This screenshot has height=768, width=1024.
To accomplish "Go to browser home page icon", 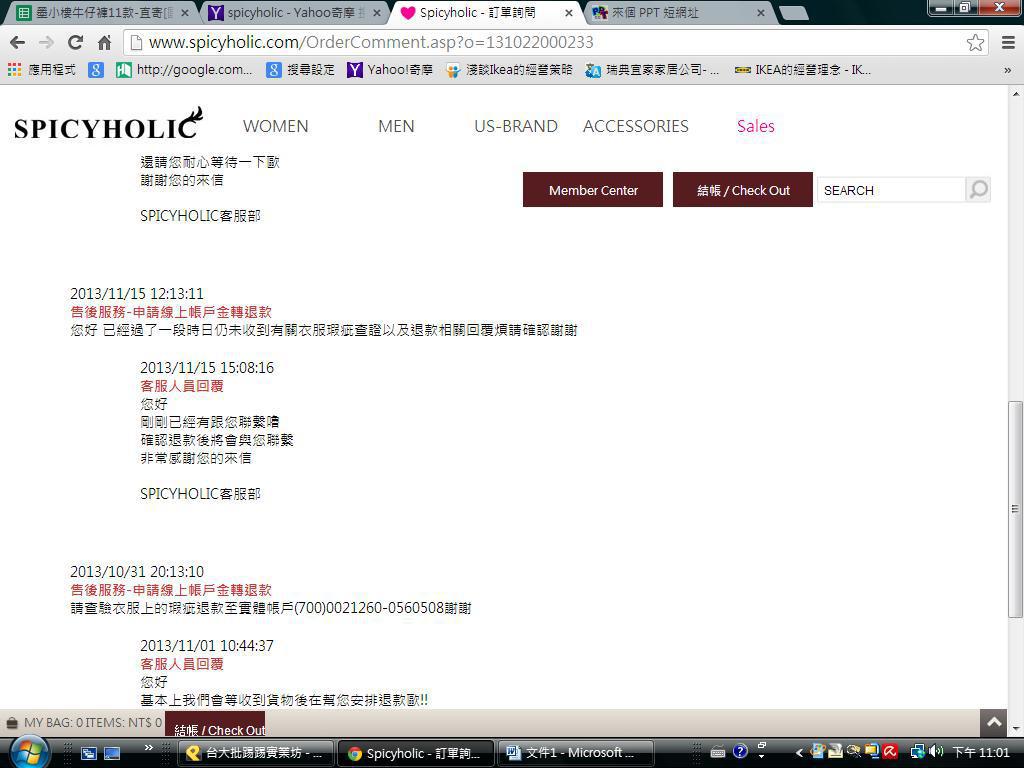I will tap(104, 42).
